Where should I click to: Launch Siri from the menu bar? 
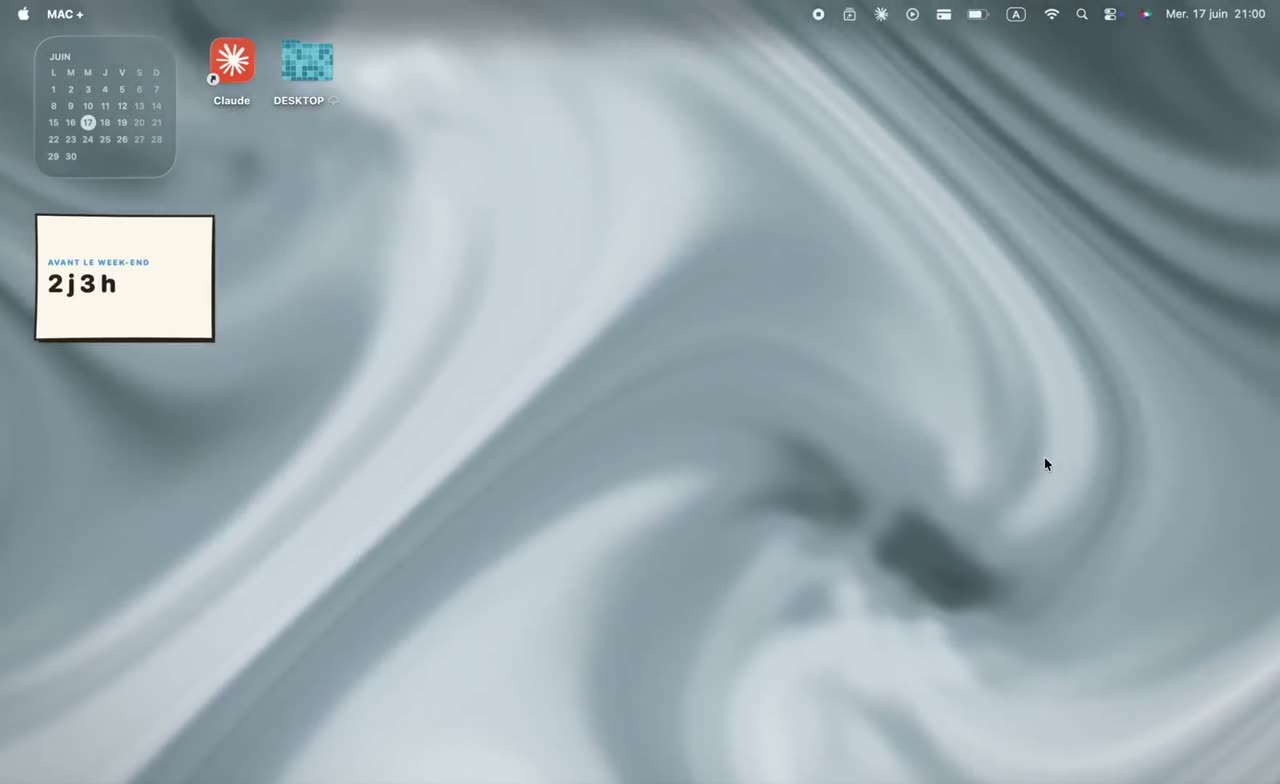1145,14
